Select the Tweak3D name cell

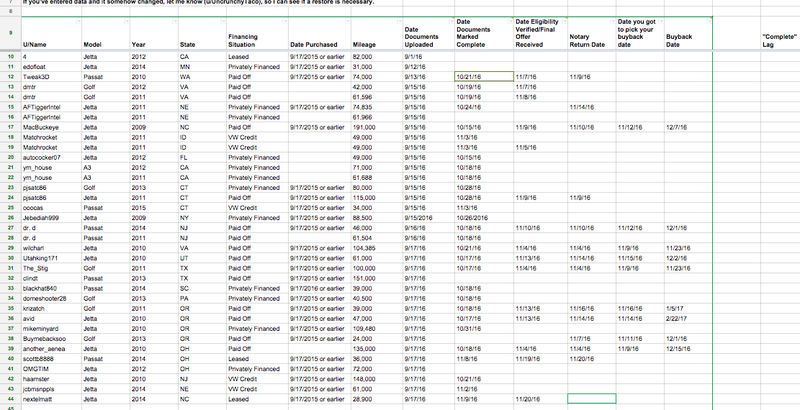point(51,77)
